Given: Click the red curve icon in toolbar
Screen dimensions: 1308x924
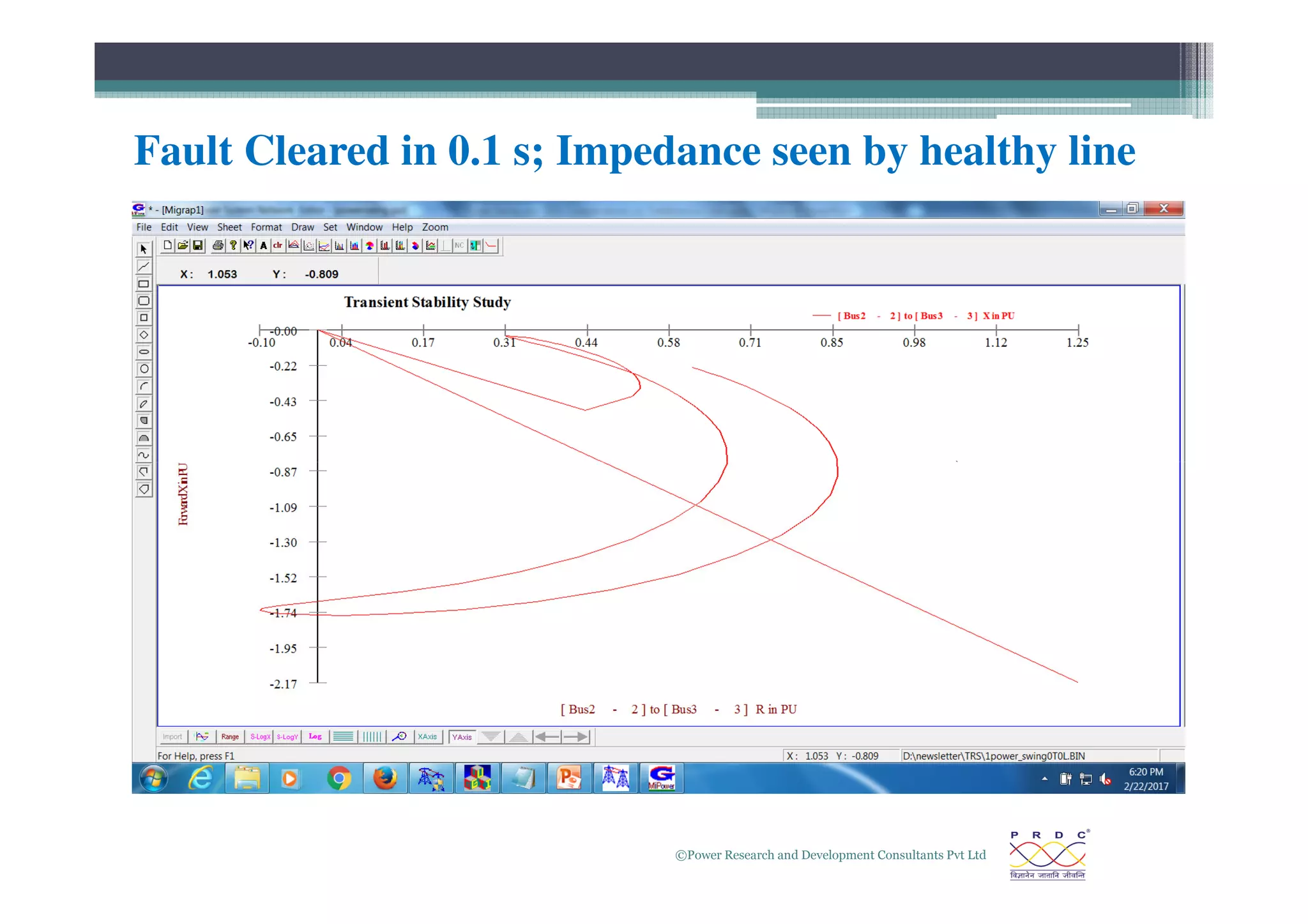Looking at the screenshot, I should click(x=491, y=246).
